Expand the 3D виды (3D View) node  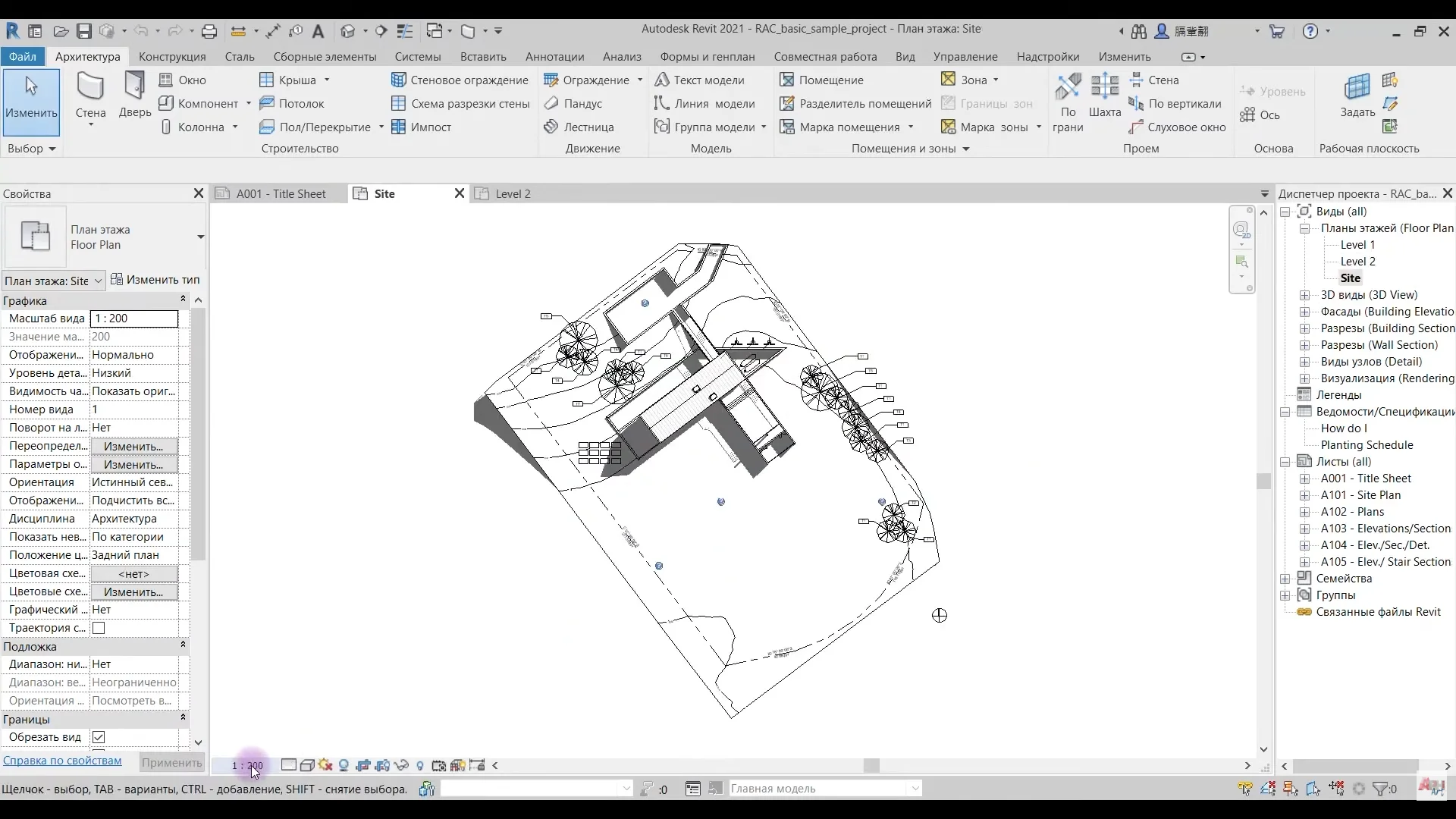[x=1304, y=295]
